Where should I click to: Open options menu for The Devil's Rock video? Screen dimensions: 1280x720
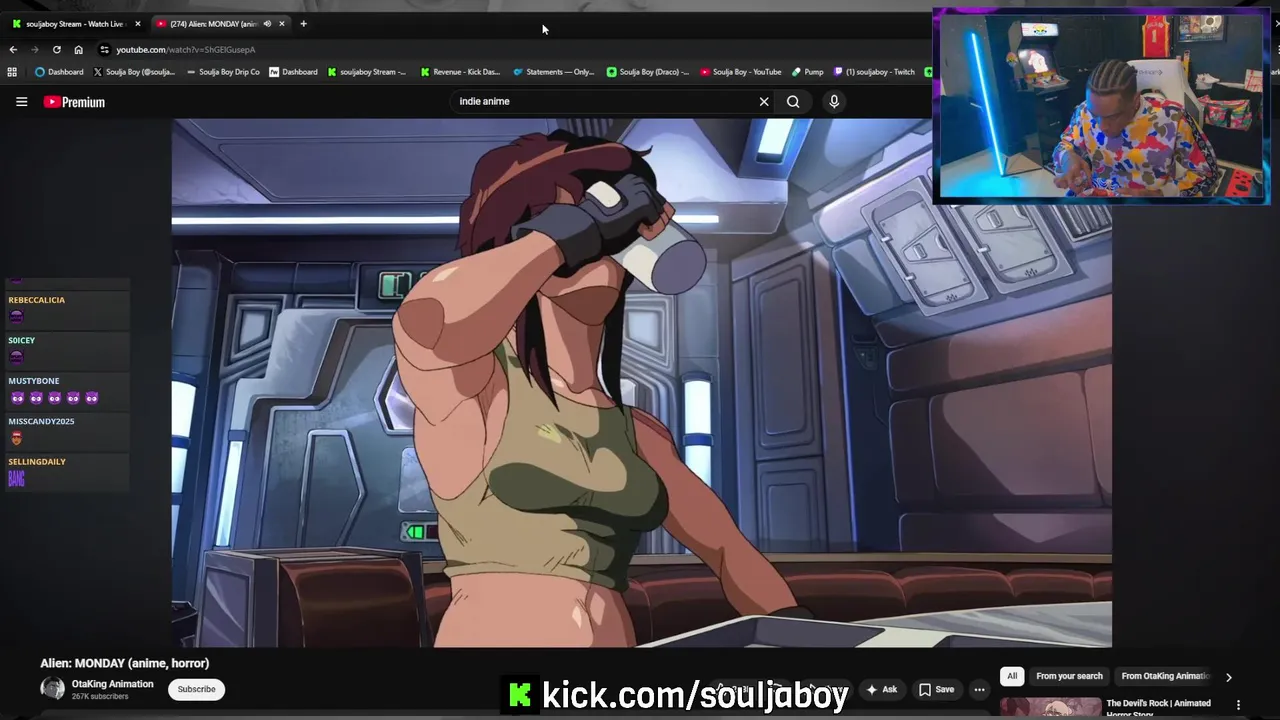[1238, 705]
